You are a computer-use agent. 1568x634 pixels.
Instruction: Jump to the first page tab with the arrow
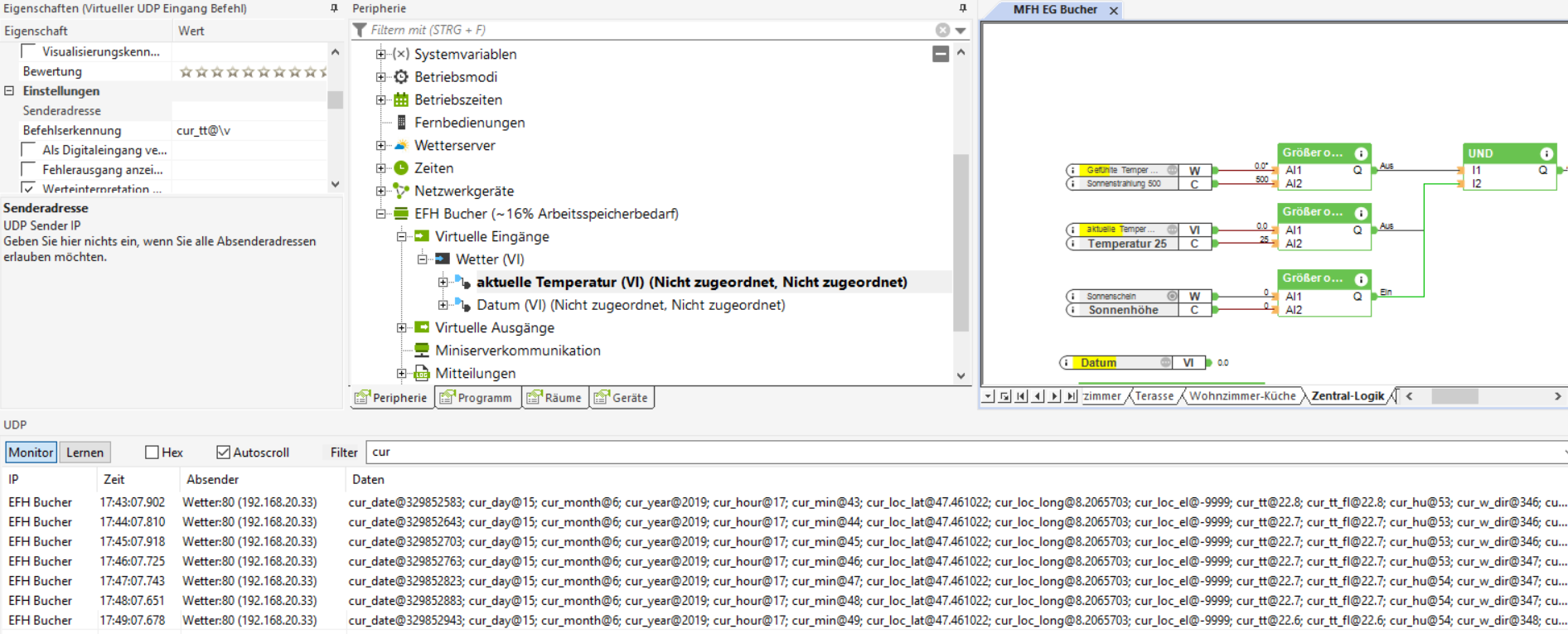point(1021,396)
